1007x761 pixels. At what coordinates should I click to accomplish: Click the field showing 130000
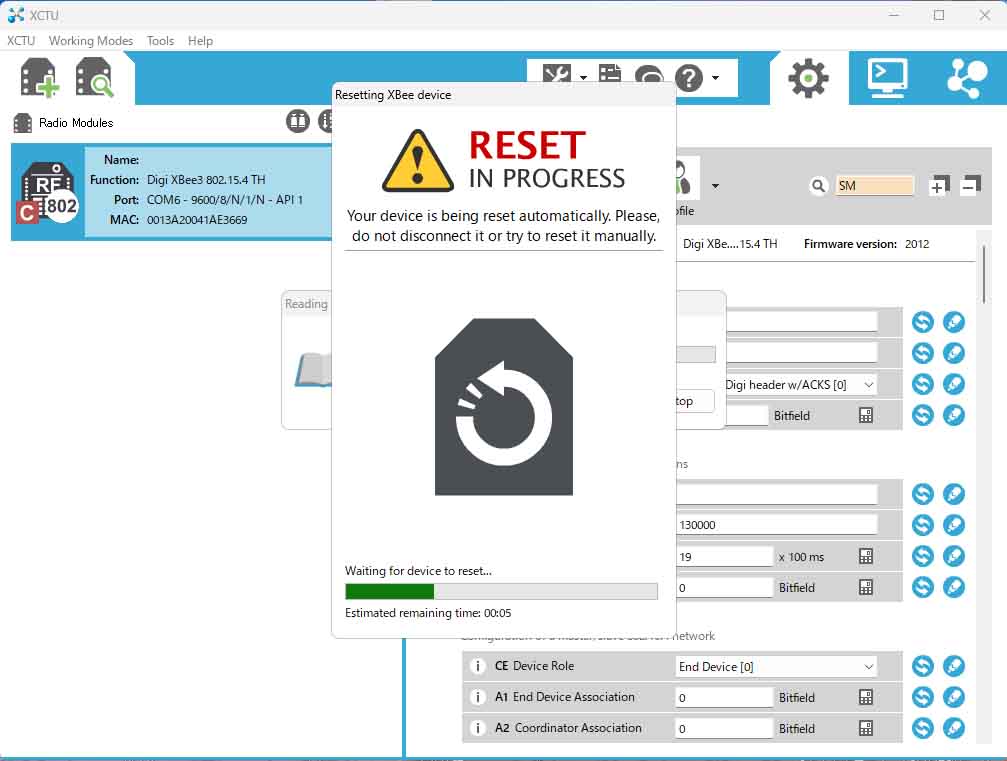point(776,525)
